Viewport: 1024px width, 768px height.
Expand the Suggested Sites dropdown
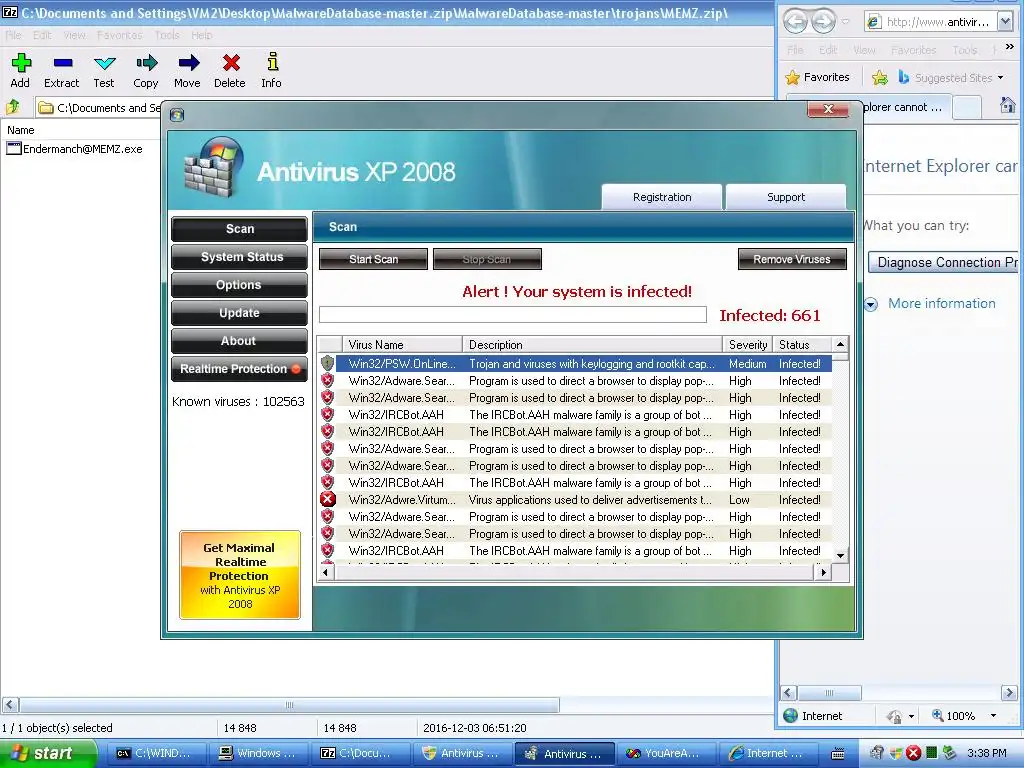1000,78
